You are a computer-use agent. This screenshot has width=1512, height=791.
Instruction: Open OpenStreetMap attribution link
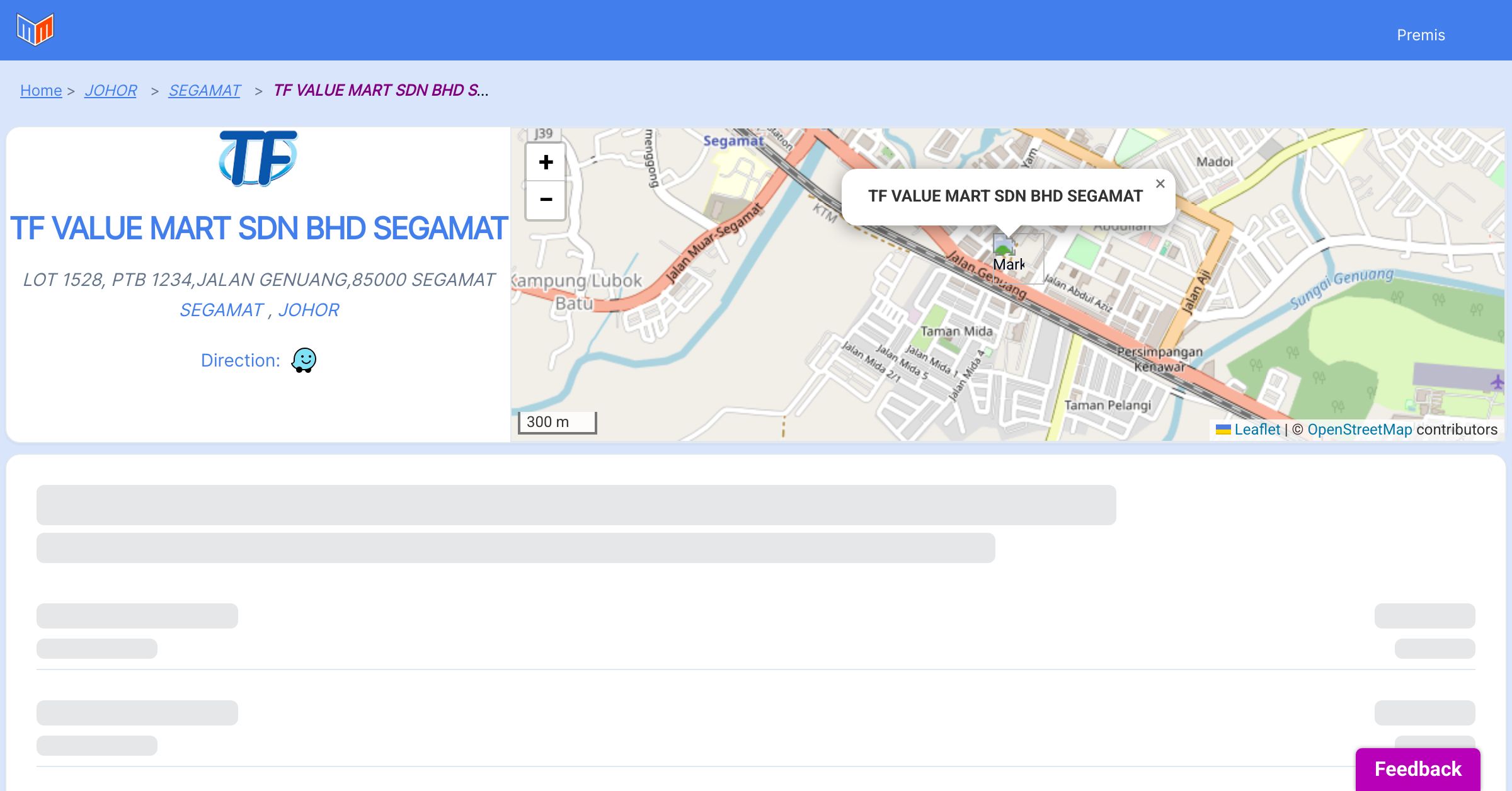point(1360,430)
